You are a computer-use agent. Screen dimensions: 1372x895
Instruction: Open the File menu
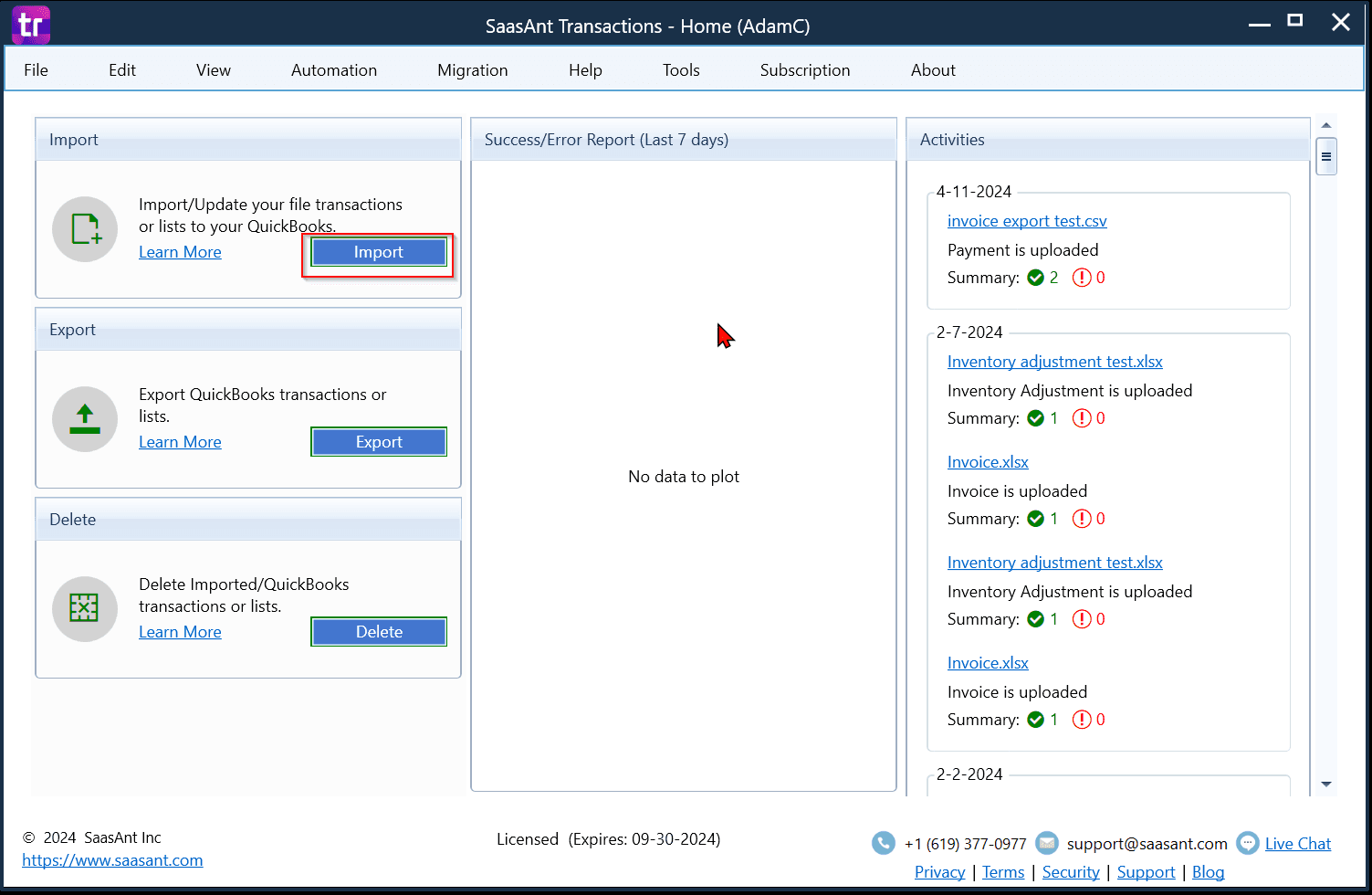(x=37, y=70)
